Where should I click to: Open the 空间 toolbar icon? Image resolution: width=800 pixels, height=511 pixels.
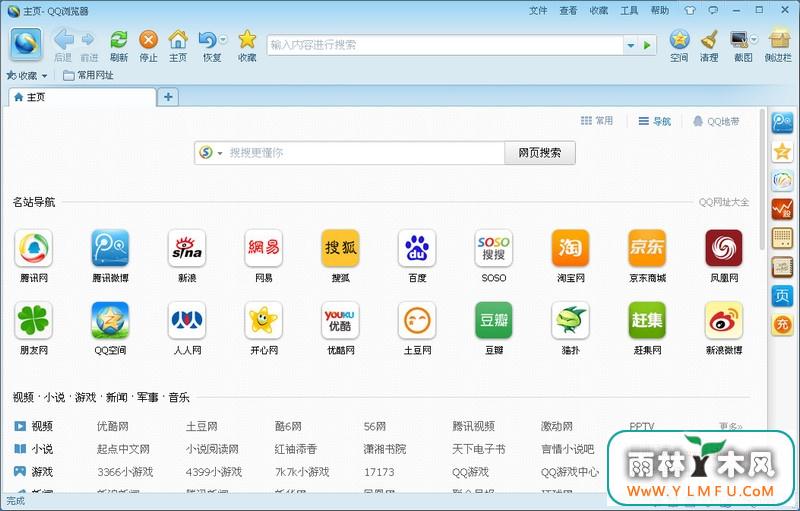coord(679,39)
